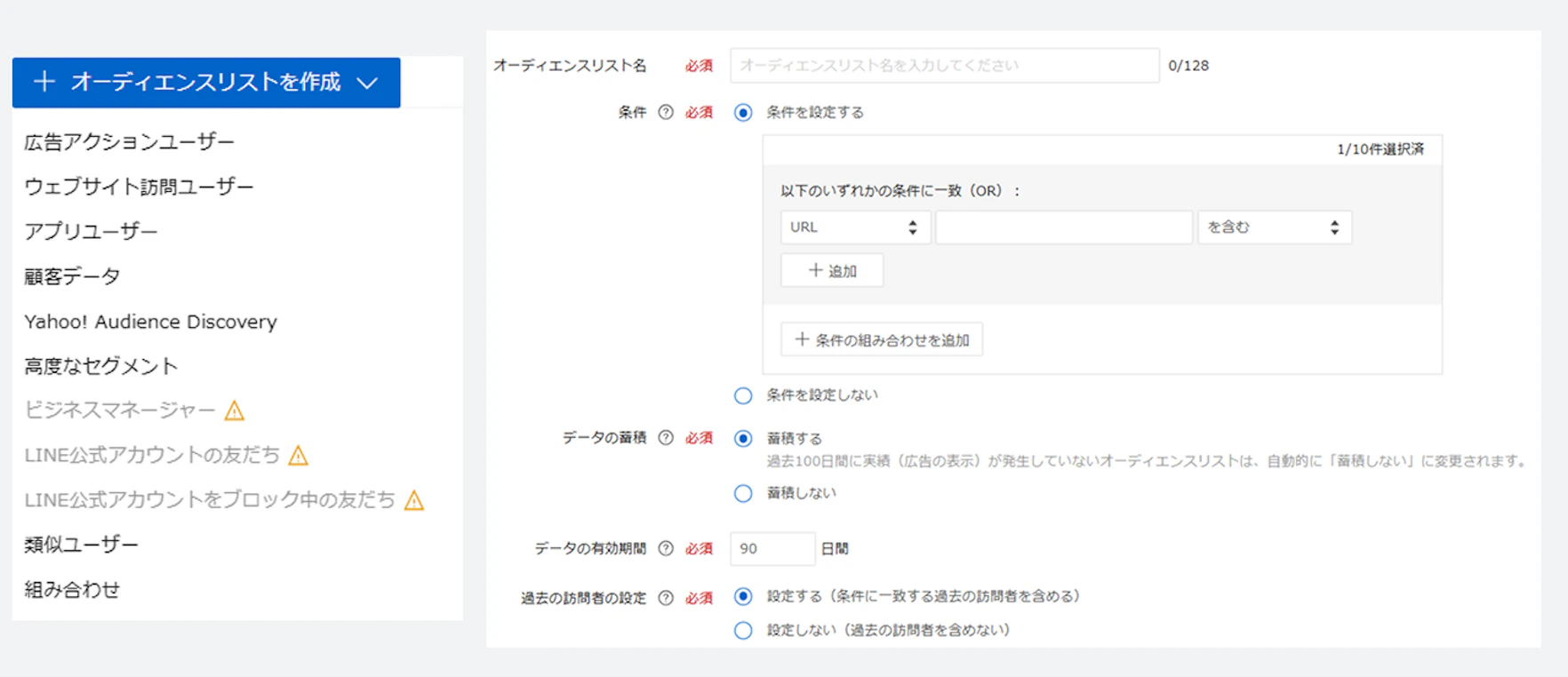Viewport: 1568px width, 677px height.
Task: Choose 蓄積する radio option
Action: coord(743,438)
